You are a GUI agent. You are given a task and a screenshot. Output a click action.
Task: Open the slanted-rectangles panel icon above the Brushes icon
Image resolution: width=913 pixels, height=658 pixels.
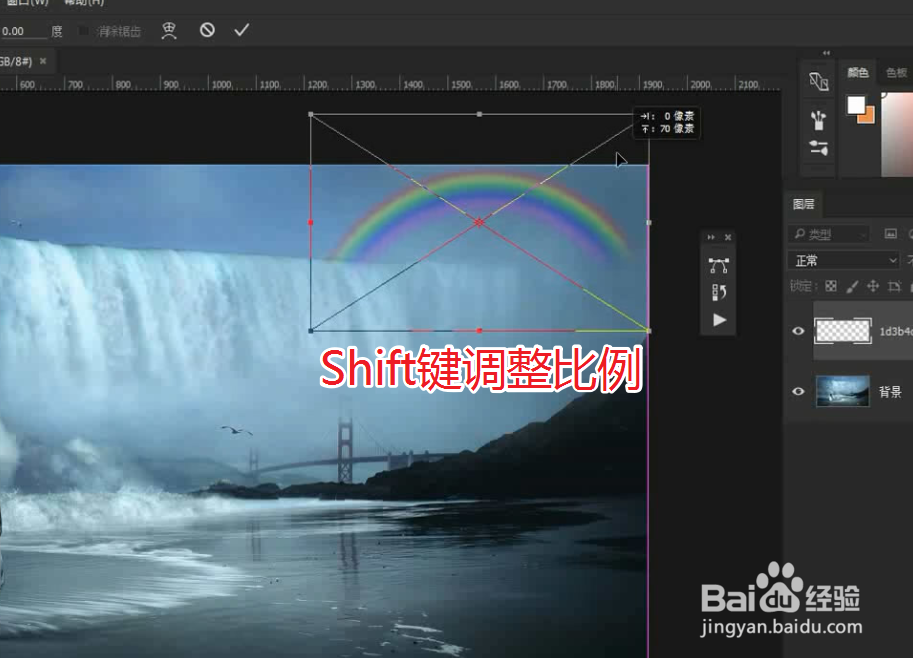tap(819, 81)
